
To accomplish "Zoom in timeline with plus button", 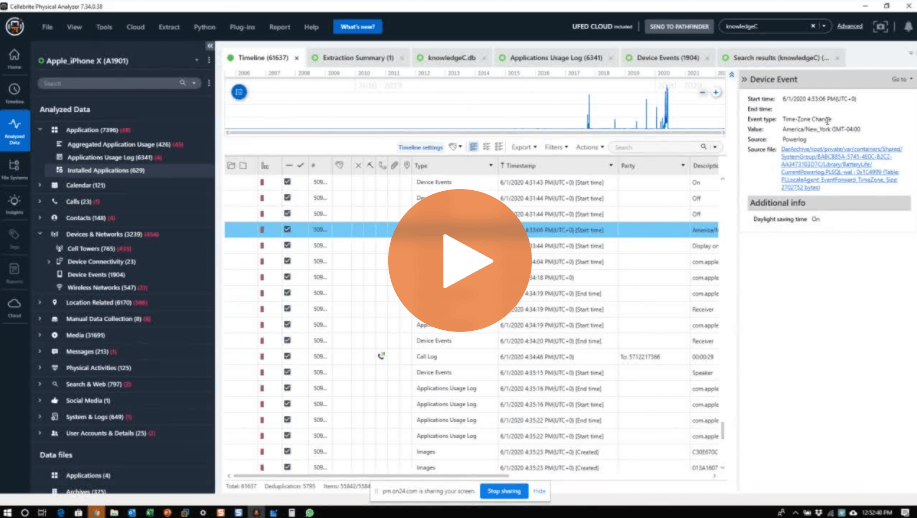I will 716,92.
